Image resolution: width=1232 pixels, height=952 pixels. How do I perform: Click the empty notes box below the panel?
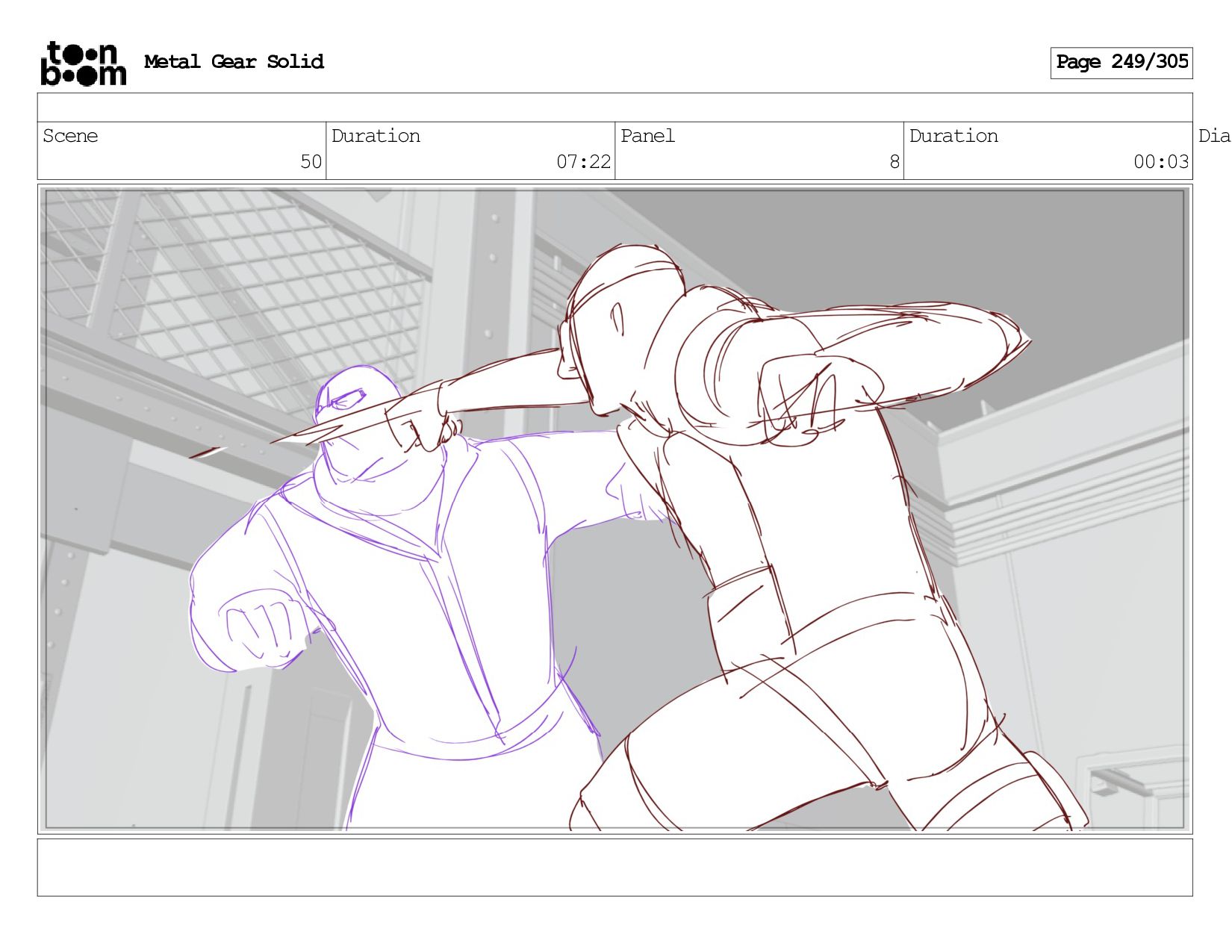[x=615, y=868]
